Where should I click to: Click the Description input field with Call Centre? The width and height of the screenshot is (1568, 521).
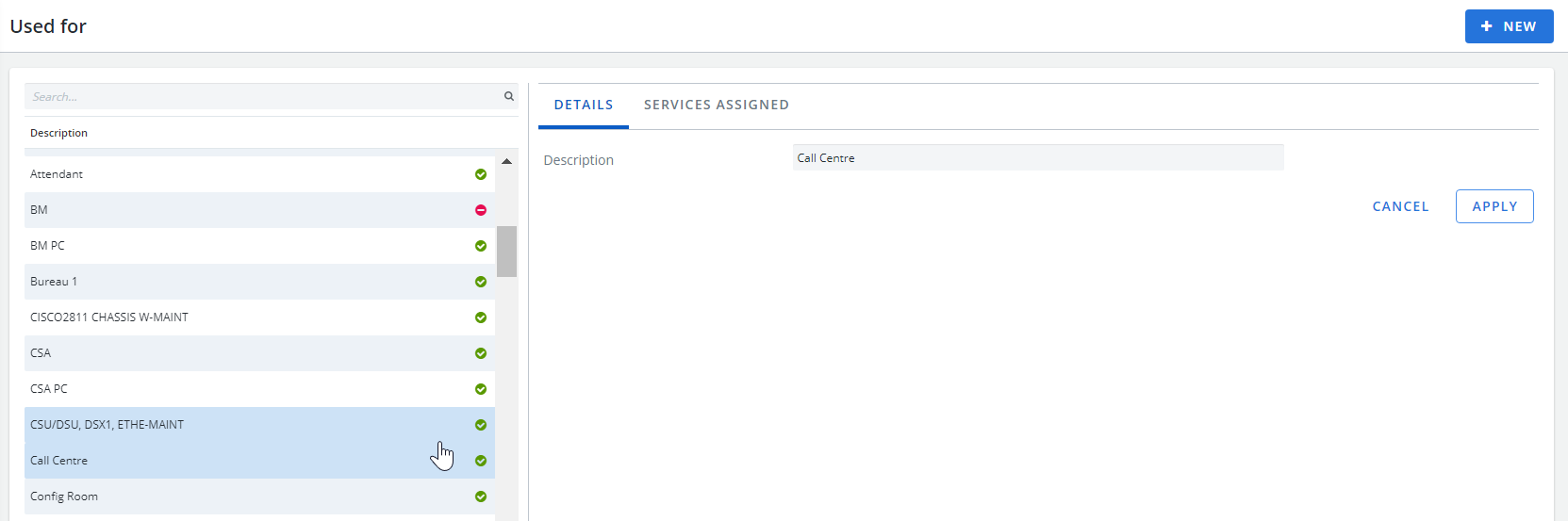pos(1038,157)
